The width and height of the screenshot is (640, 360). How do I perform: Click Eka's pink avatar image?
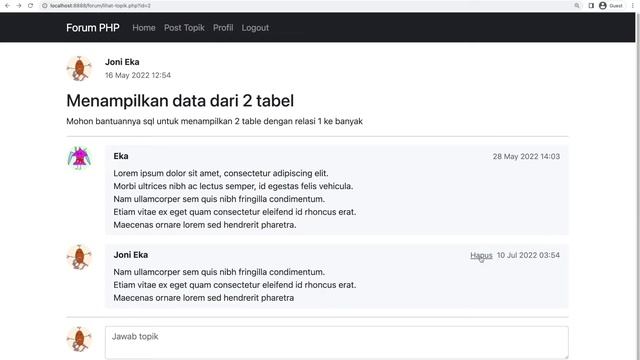point(79,158)
